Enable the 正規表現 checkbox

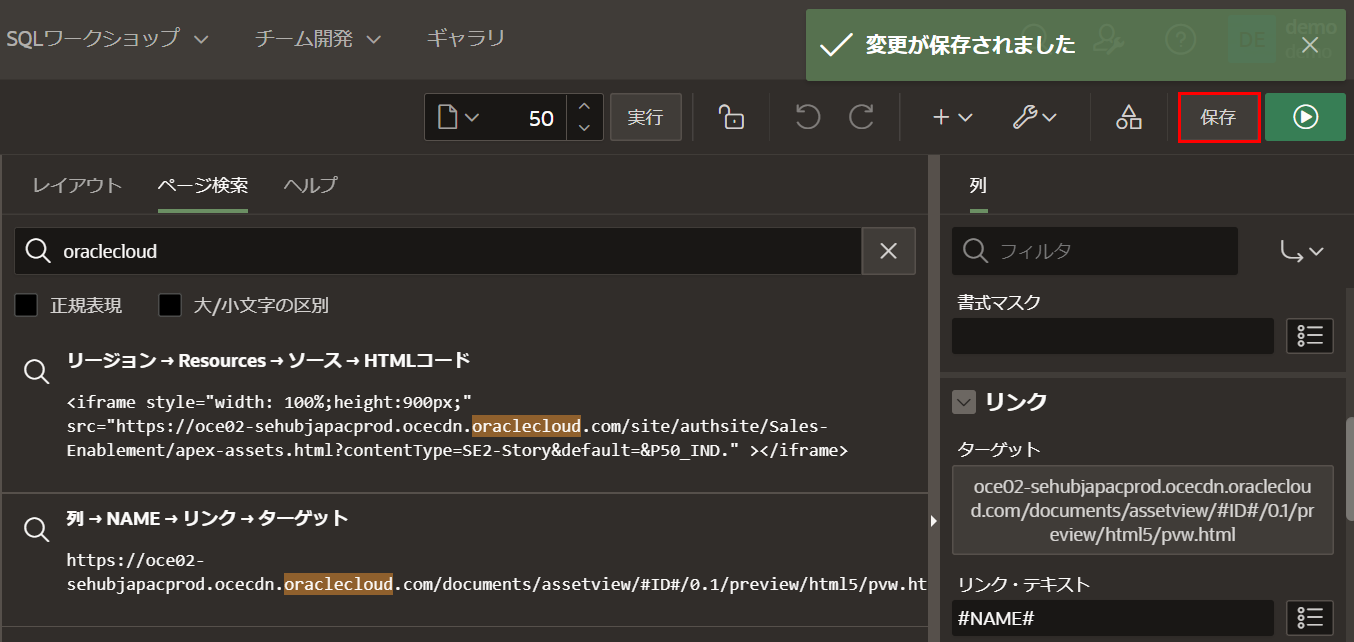pos(26,305)
